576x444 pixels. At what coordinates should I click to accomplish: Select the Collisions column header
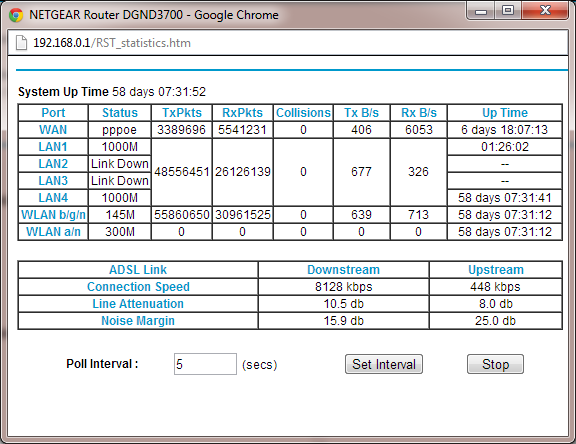click(x=303, y=113)
